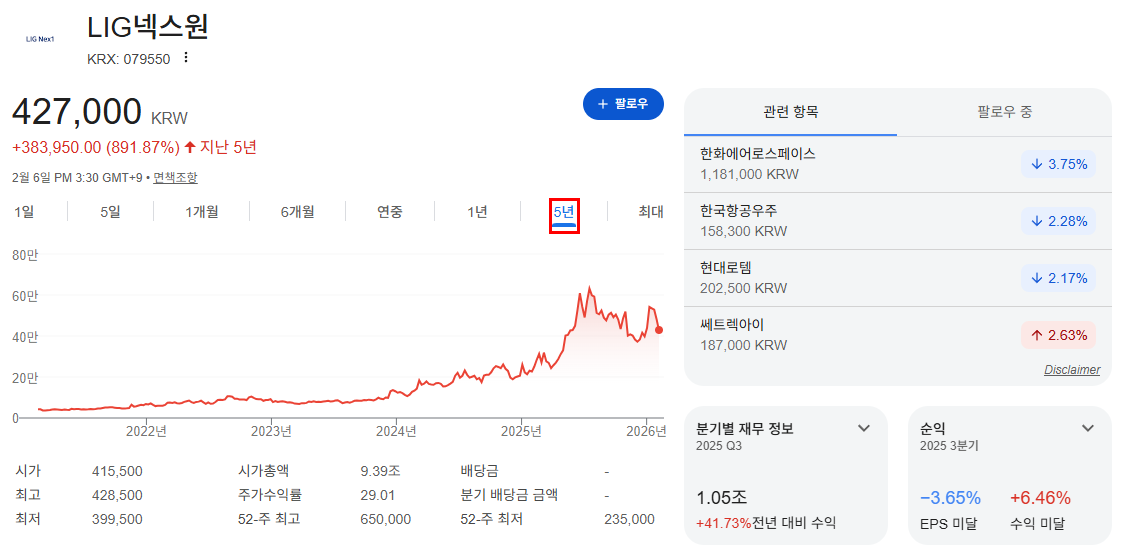Select the 1개월 chart range tab
This screenshot has width=1129, height=558.
tap(202, 212)
